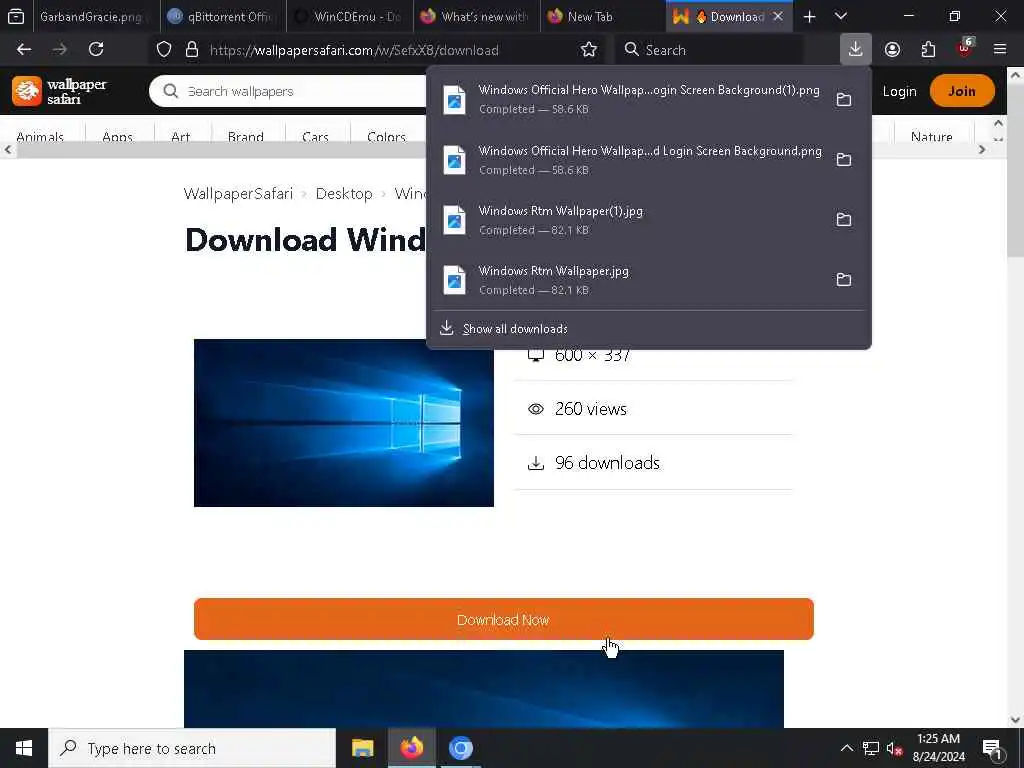1024x768 pixels.
Task: Open new tab with plus button
Action: tap(810, 17)
